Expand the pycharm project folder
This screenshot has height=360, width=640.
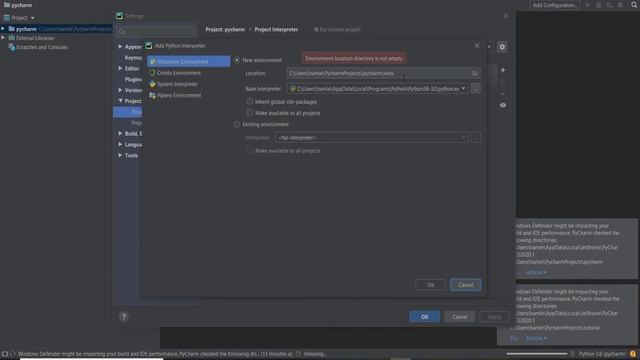(x=3, y=29)
